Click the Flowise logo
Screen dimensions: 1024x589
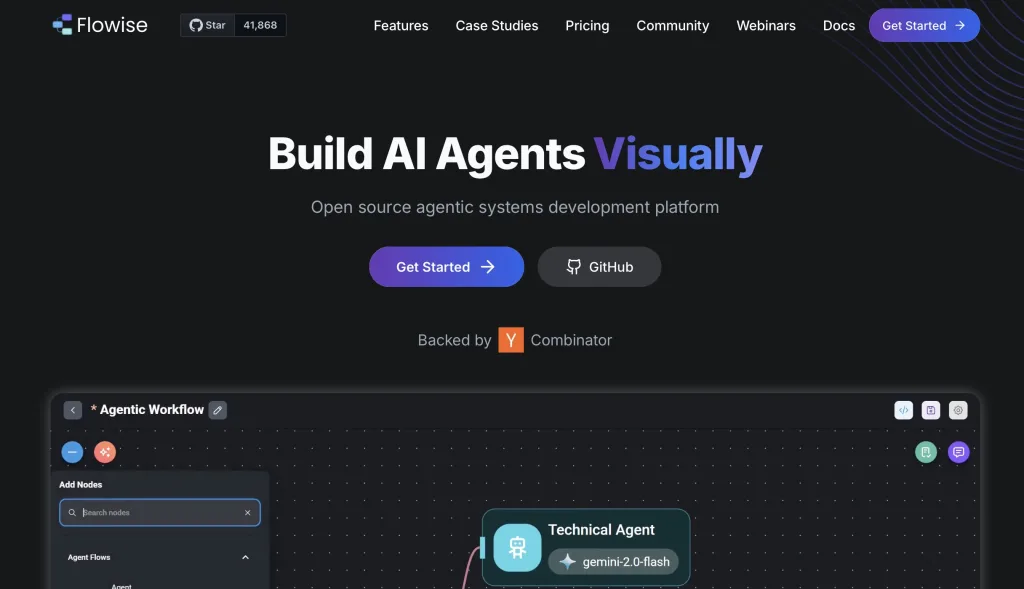[x=100, y=25]
